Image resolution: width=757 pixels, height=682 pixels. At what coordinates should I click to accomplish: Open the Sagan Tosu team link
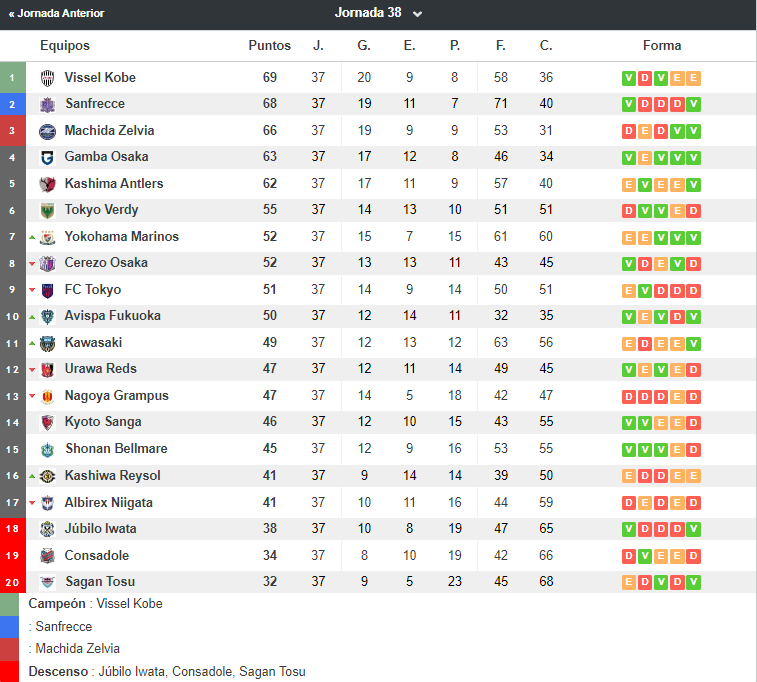100,582
